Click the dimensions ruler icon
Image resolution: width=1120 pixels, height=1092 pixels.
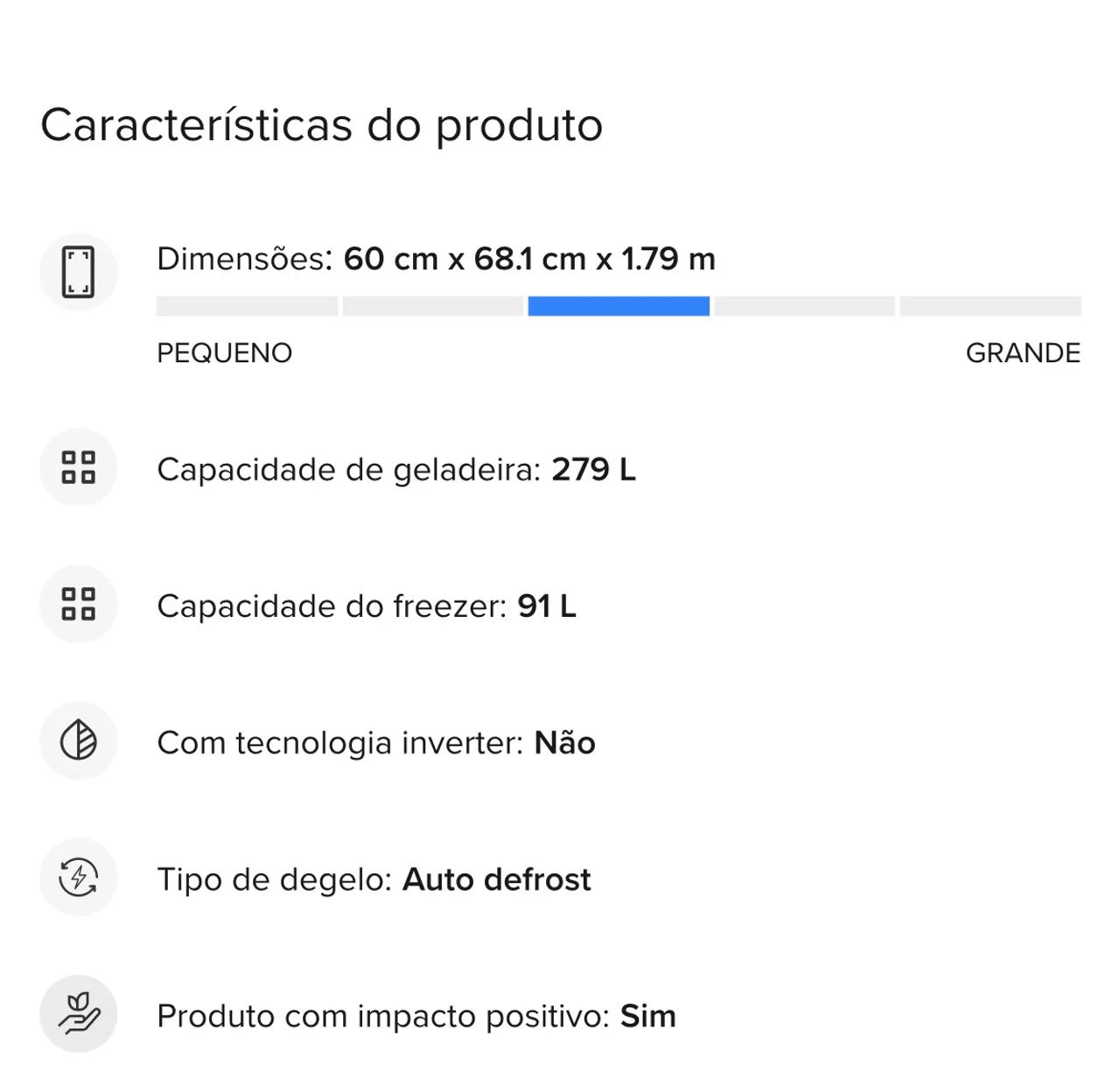click(78, 272)
